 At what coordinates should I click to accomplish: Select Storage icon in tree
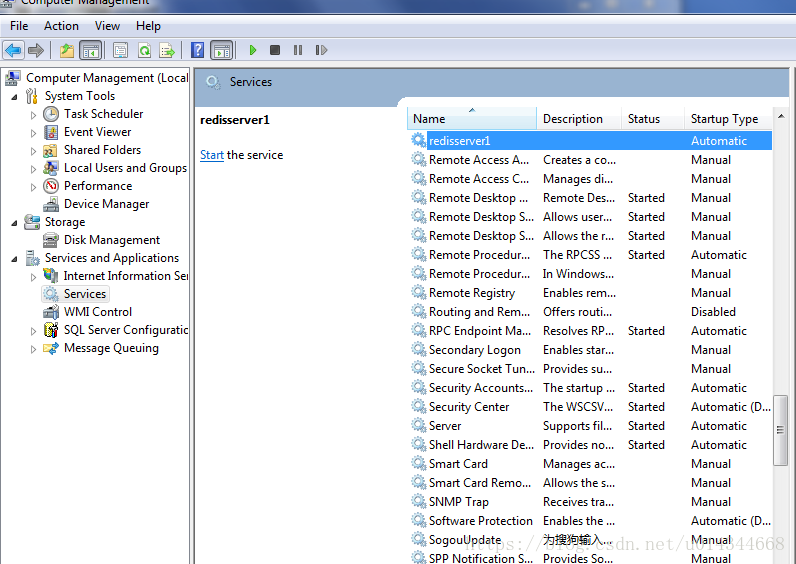(x=32, y=222)
